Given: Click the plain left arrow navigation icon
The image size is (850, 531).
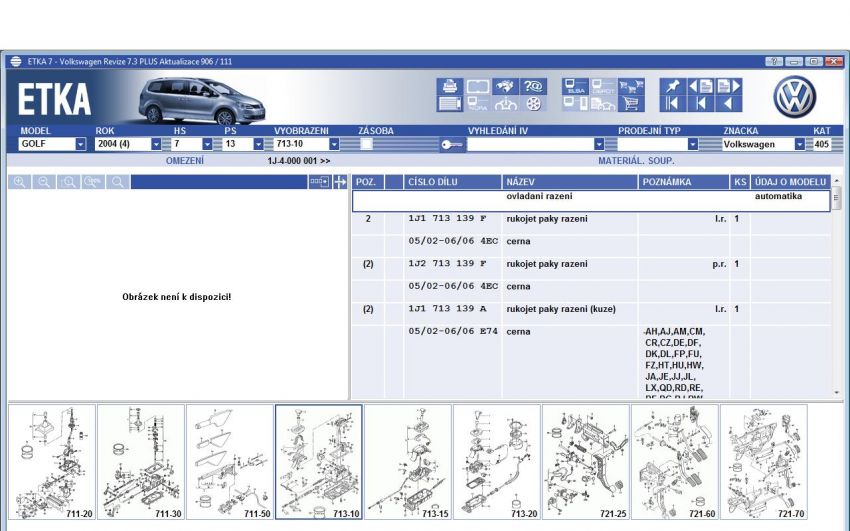Looking at the screenshot, I should tap(729, 103).
